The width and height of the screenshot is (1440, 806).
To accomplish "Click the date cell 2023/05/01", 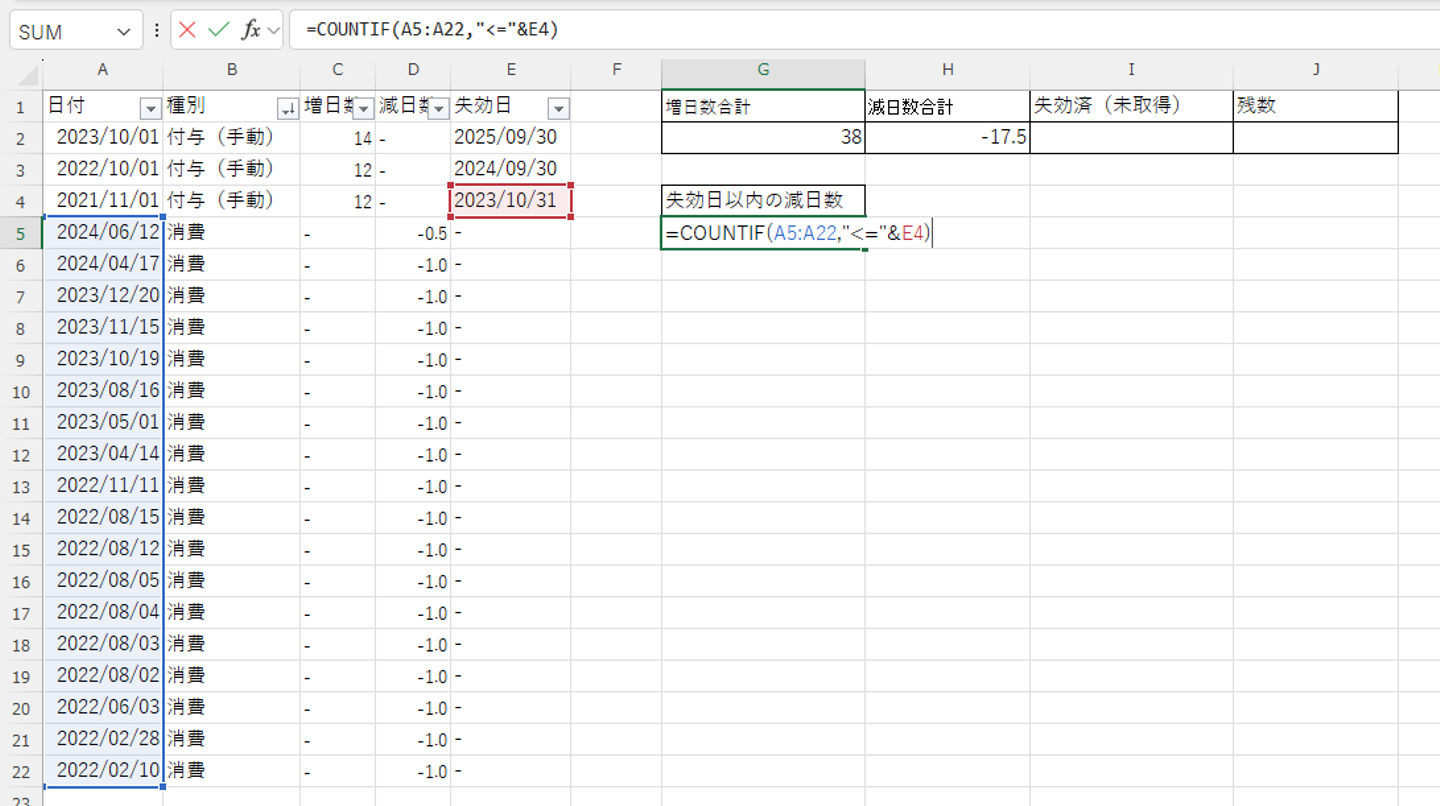I will coord(103,423).
